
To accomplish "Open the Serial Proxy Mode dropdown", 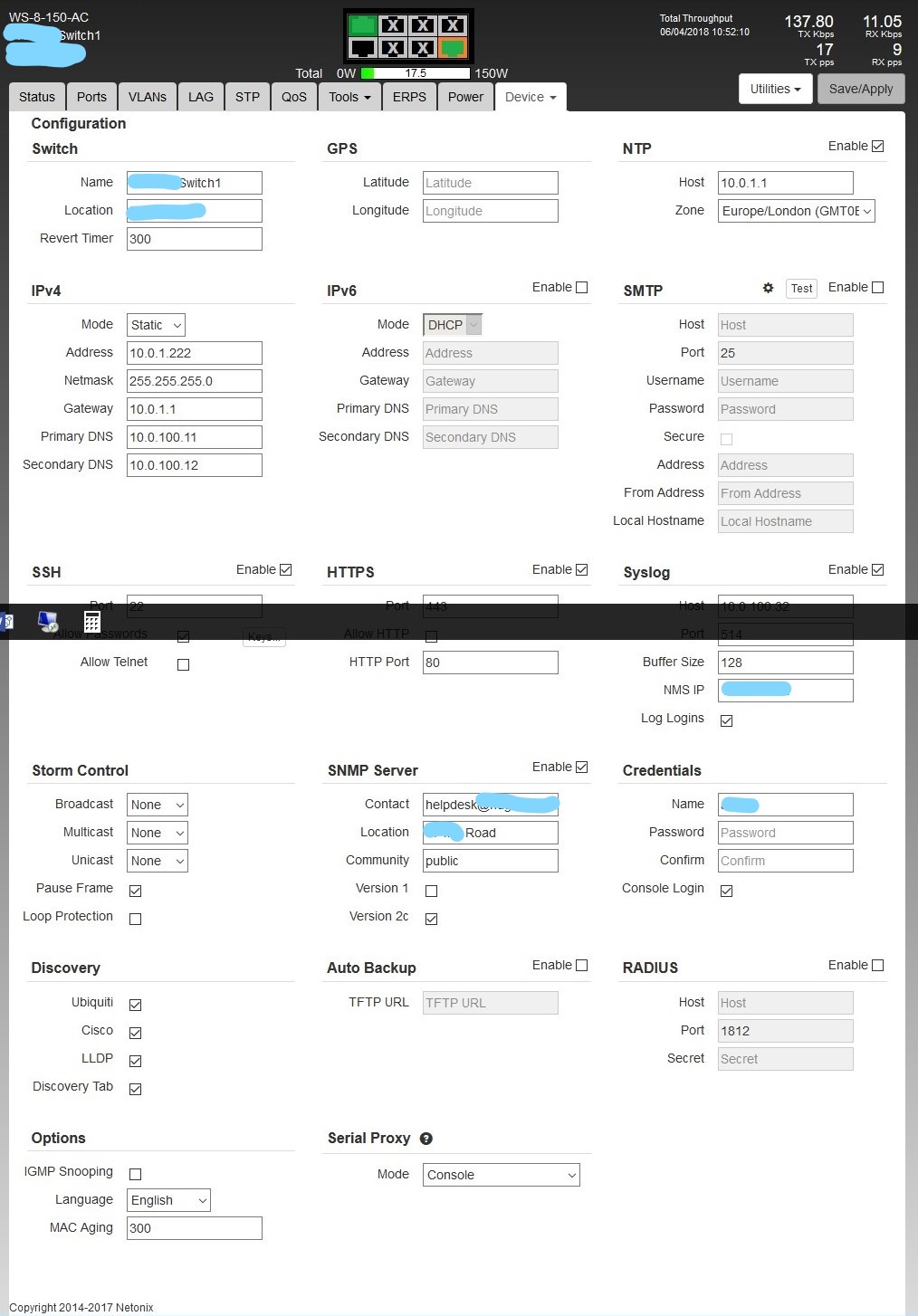I will pyautogui.click(x=501, y=1175).
